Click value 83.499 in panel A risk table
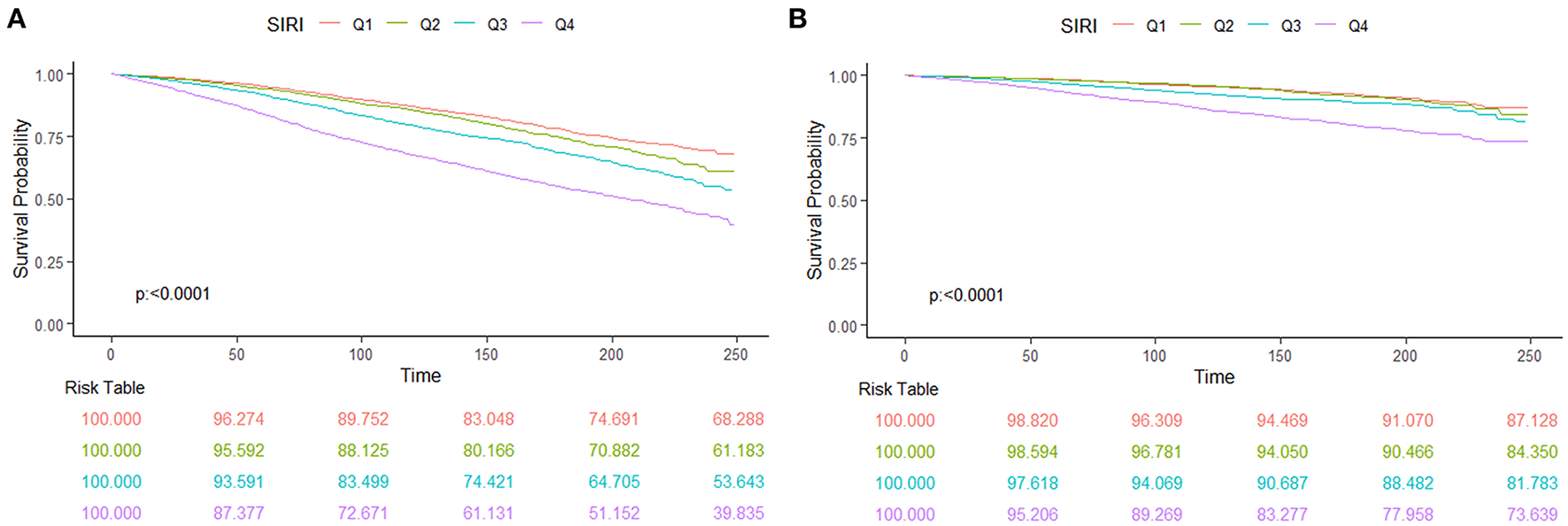This screenshot has height=526, width=1568. [x=363, y=482]
